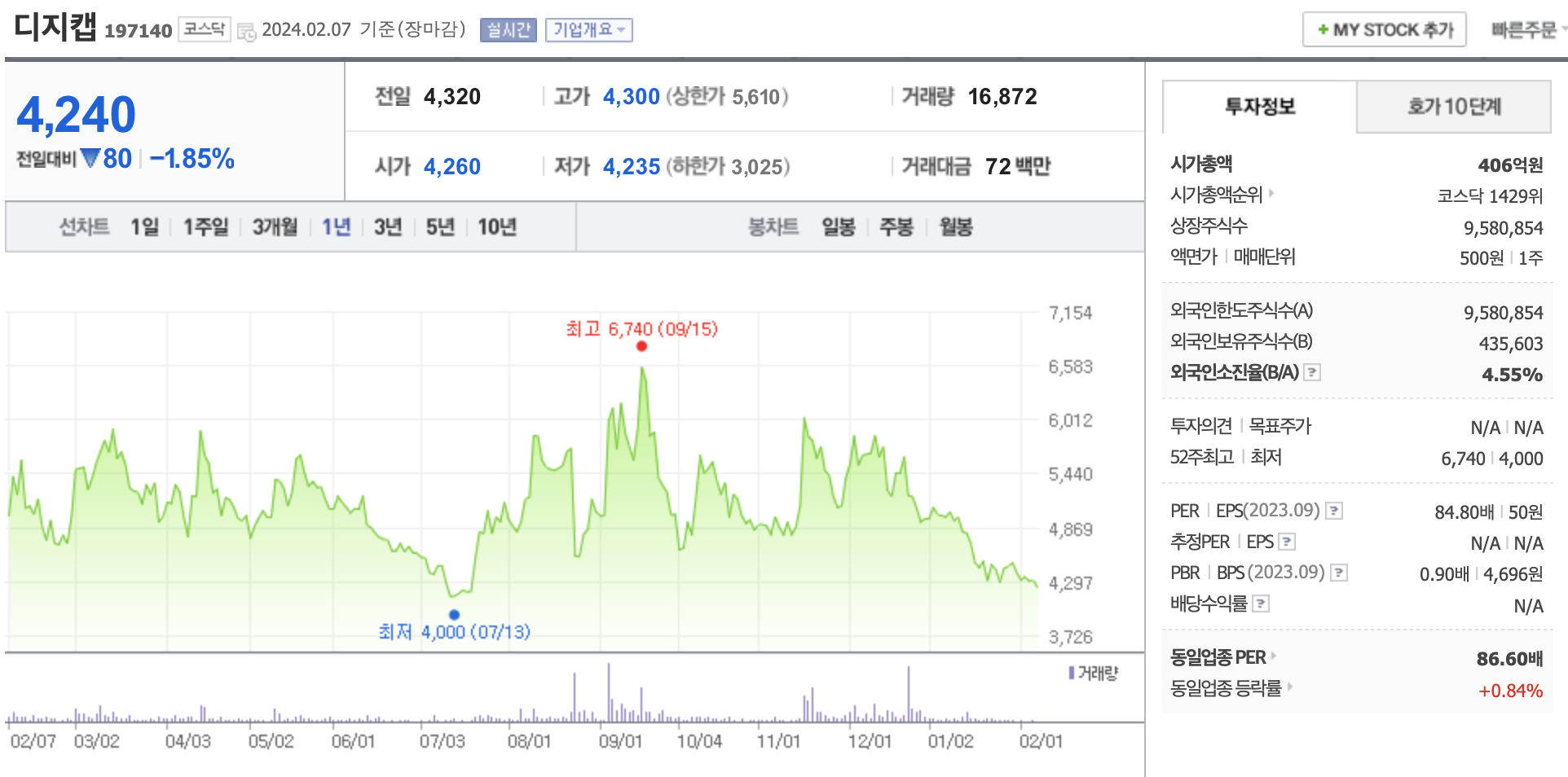Show the 월봉 candlestick chart
This screenshot has width=1568, height=777.
click(956, 226)
